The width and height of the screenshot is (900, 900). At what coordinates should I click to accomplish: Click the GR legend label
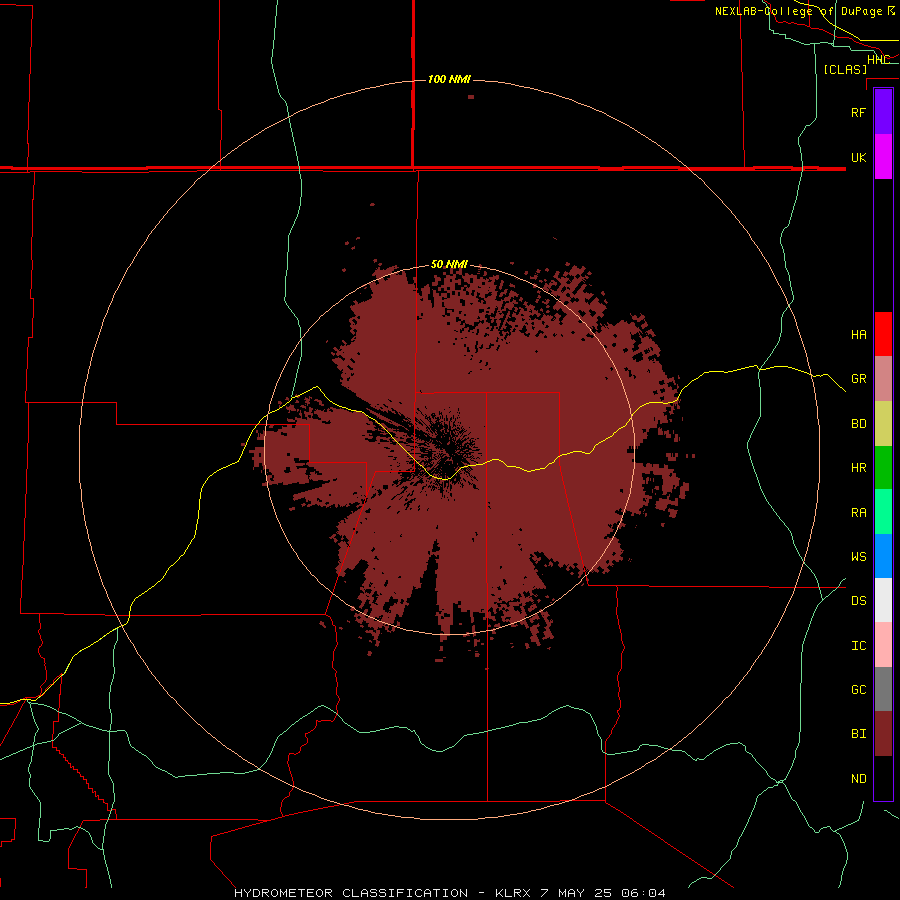coord(858,379)
